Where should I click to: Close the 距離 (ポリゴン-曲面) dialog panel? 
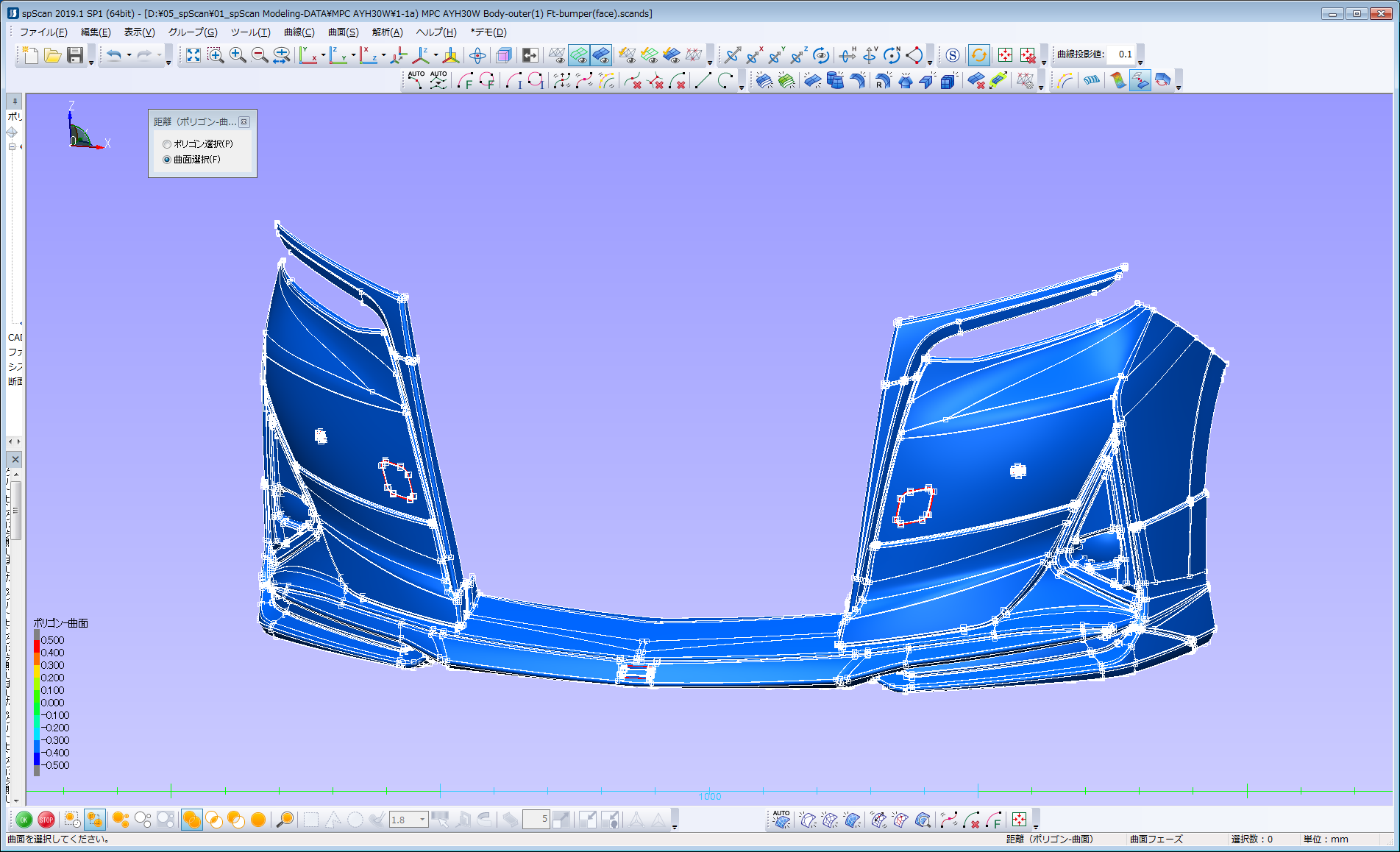[244, 122]
